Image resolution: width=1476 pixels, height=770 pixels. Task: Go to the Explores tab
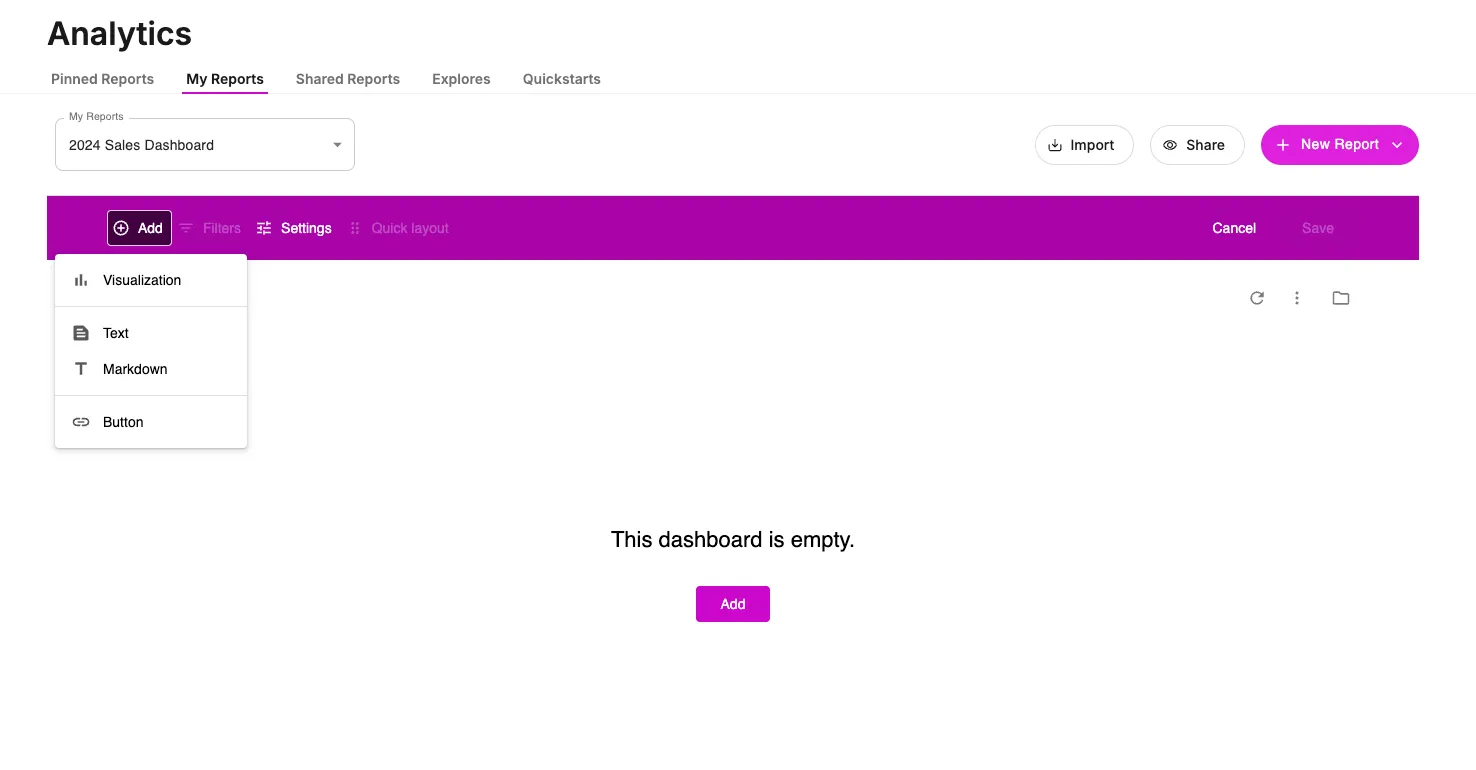pos(461,79)
